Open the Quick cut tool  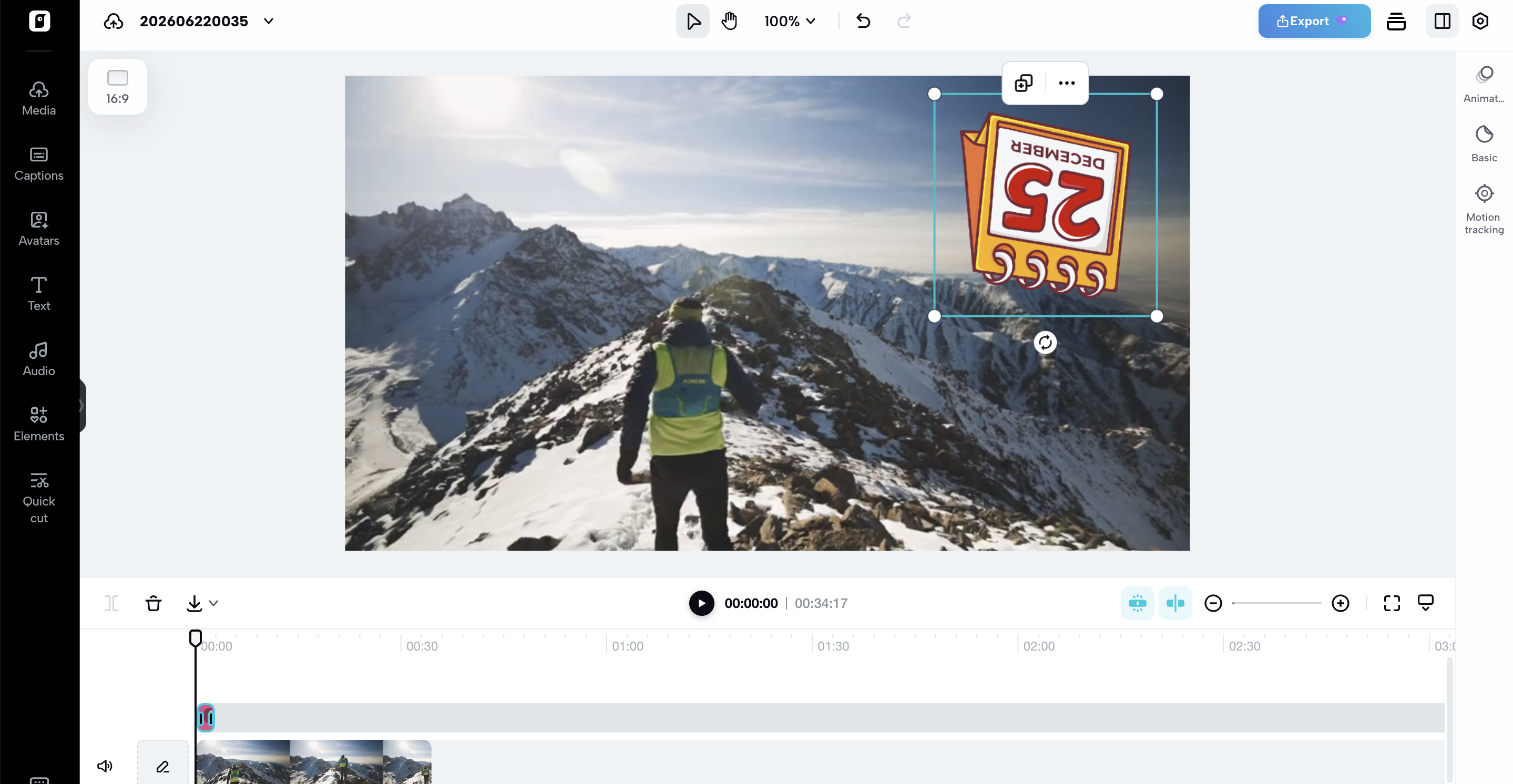(39, 498)
